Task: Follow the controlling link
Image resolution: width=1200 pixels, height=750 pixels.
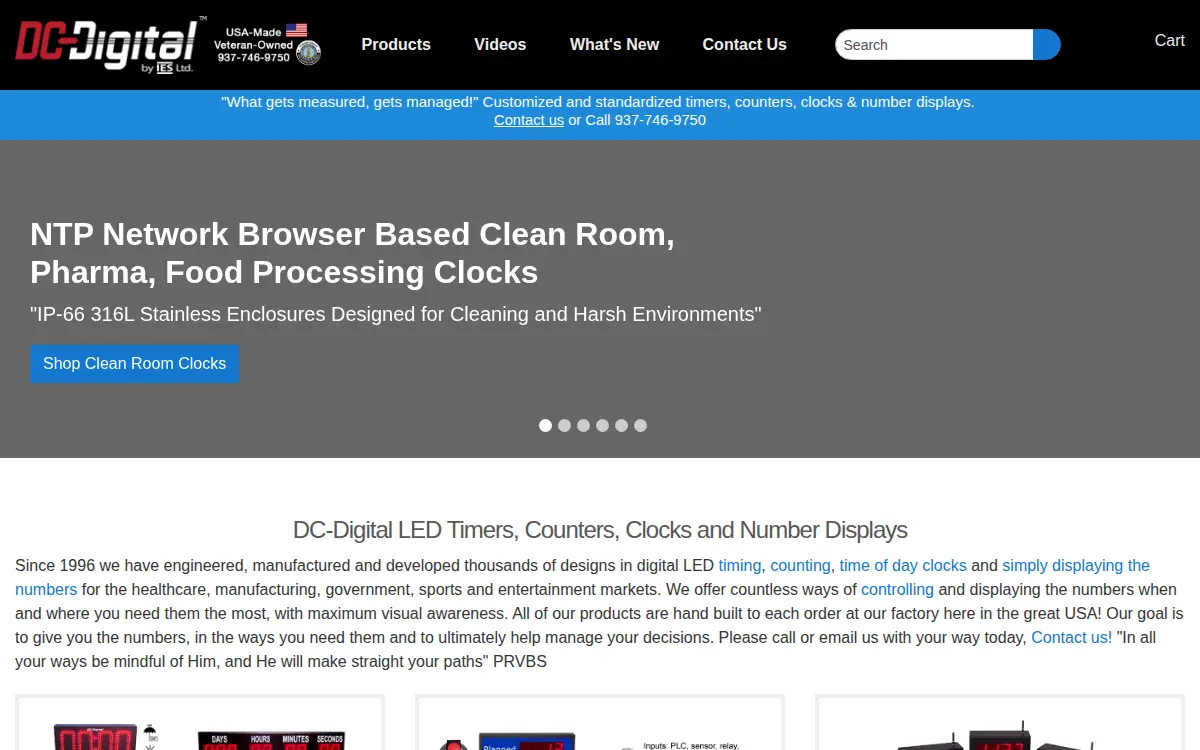Action: point(897,590)
